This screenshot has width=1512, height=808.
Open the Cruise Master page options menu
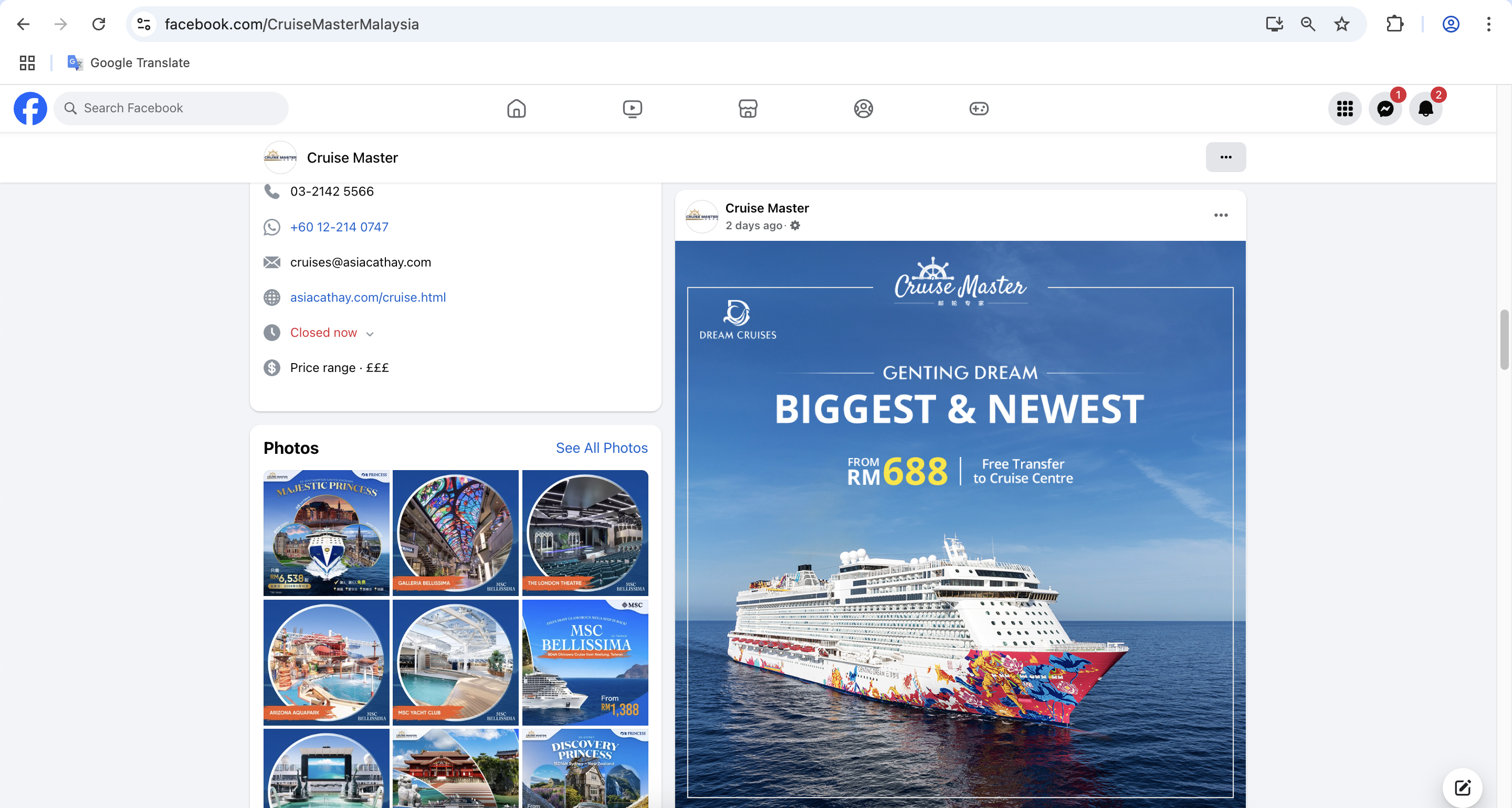click(x=1225, y=157)
